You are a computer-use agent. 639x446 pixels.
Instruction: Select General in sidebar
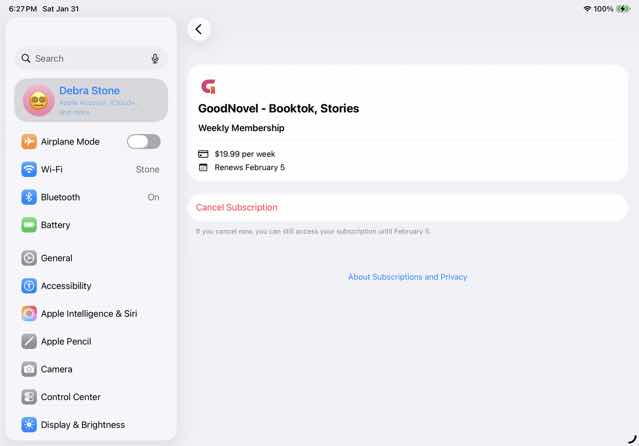tap(90, 258)
